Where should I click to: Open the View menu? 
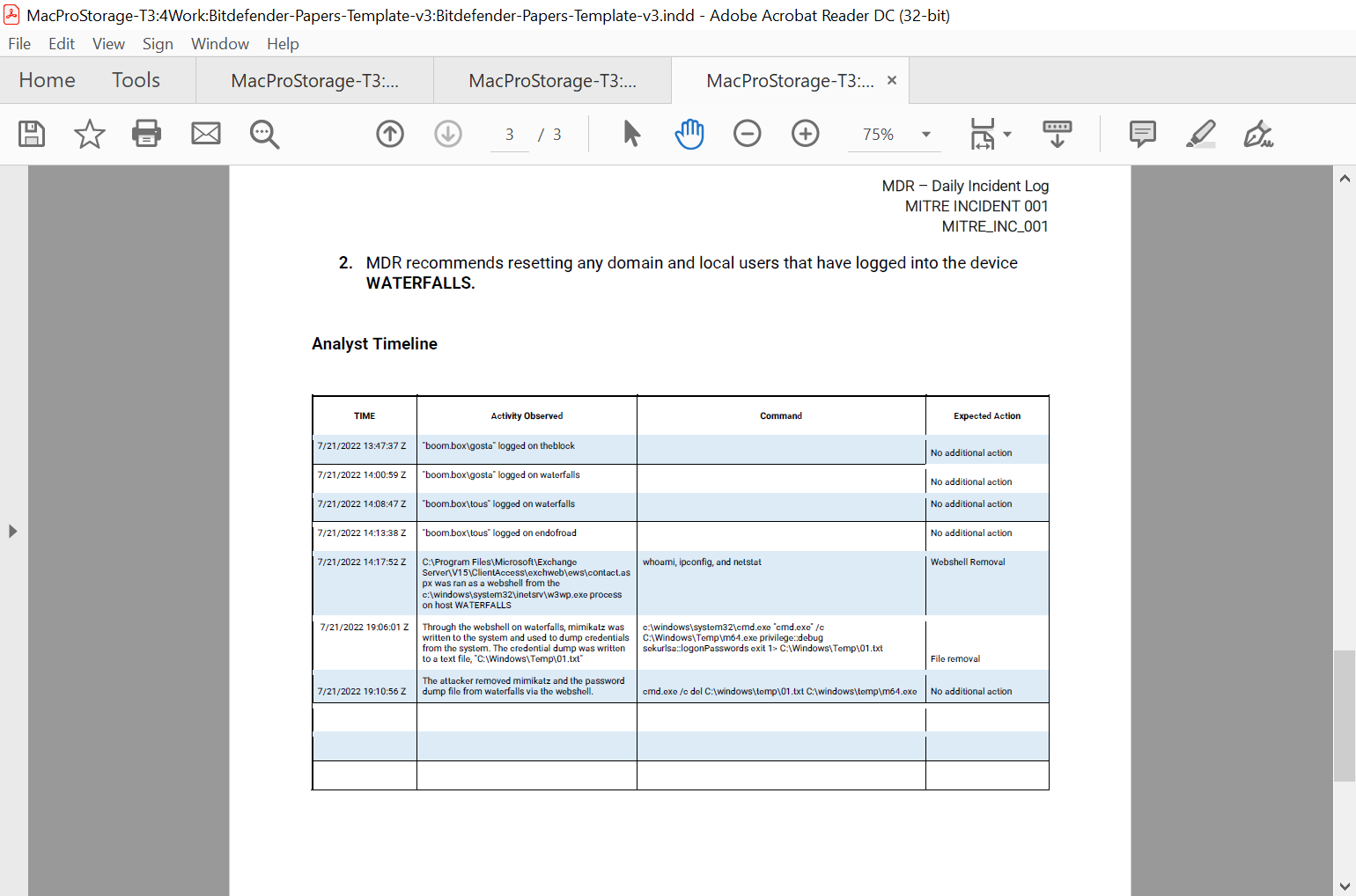(x=108, y=44)
